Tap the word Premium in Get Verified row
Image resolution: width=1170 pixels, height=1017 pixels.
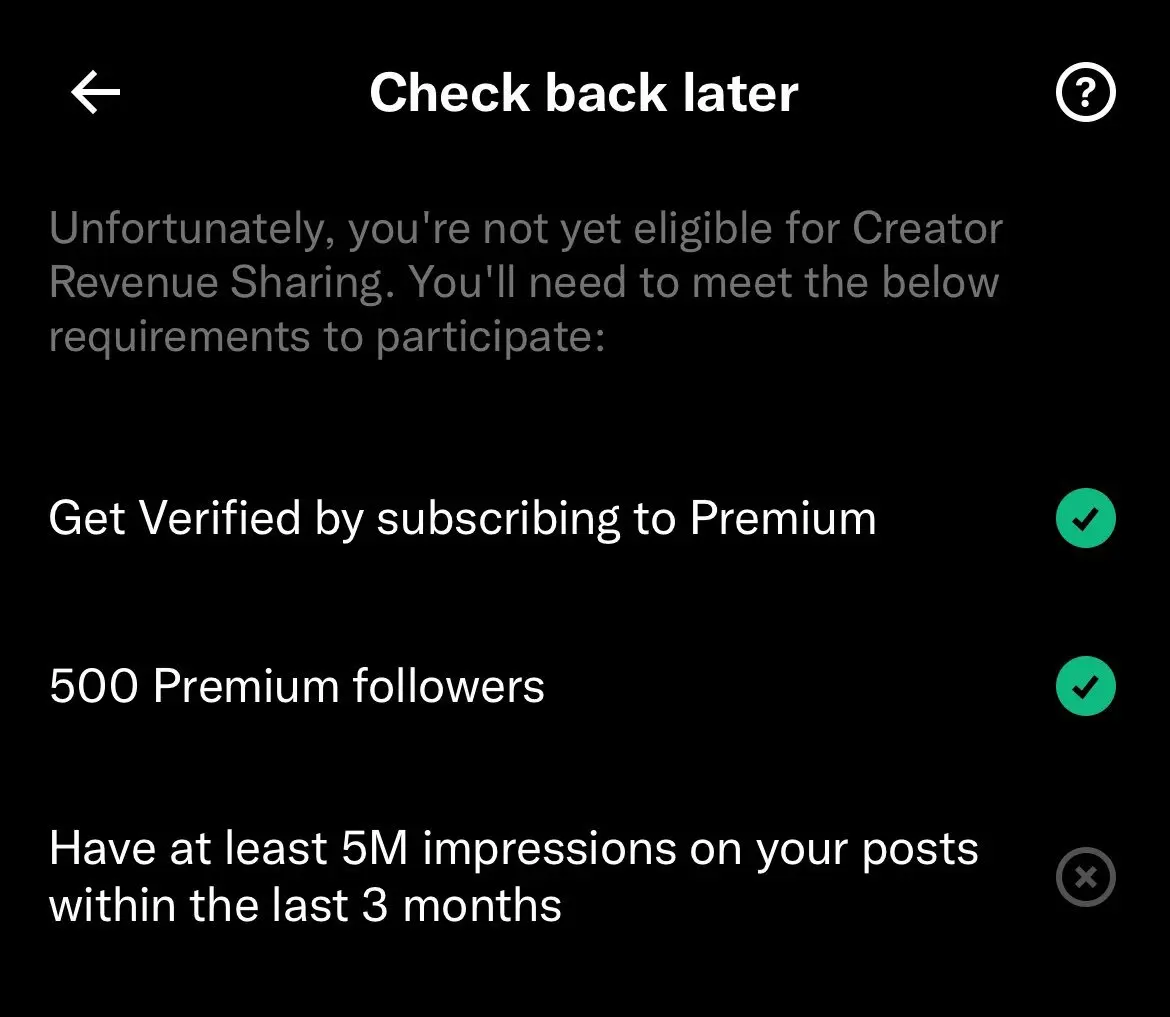click(783, 517)
